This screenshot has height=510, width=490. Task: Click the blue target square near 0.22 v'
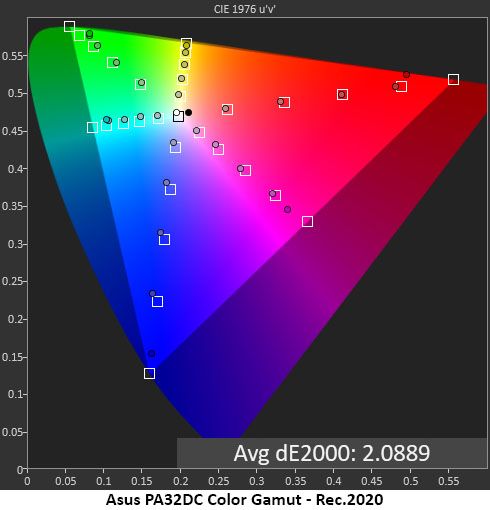pyautogui.click(x=157, y=302)
